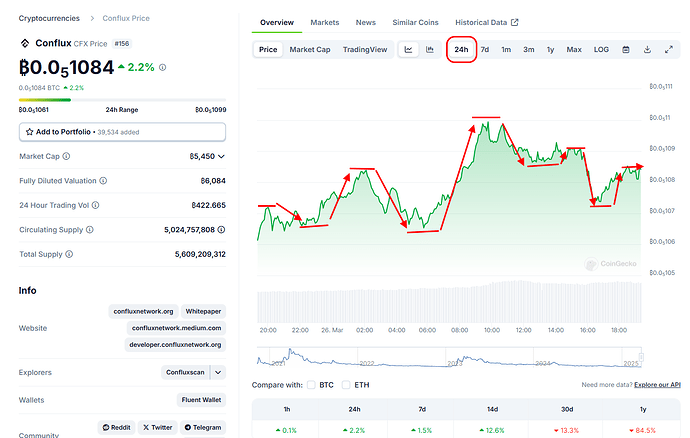Toggle LOG scale on the chart
Viewport: 690px width, 438px height.
601,50
